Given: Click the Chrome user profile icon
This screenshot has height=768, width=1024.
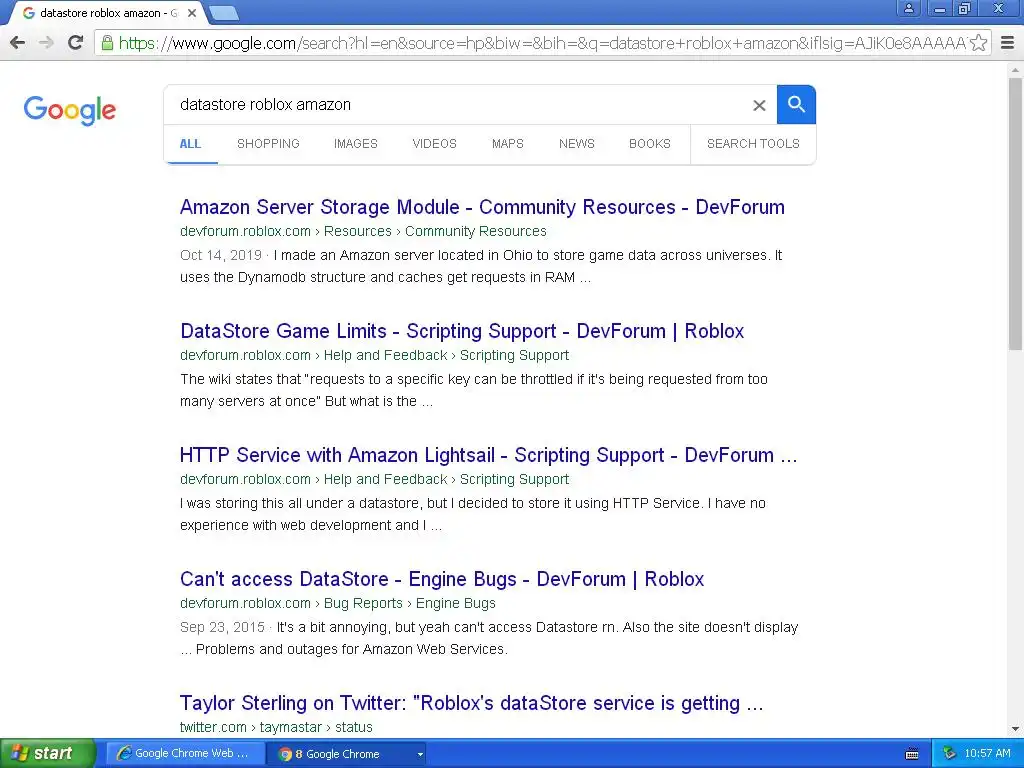Looking at the screenshot, I should point(908,8).
